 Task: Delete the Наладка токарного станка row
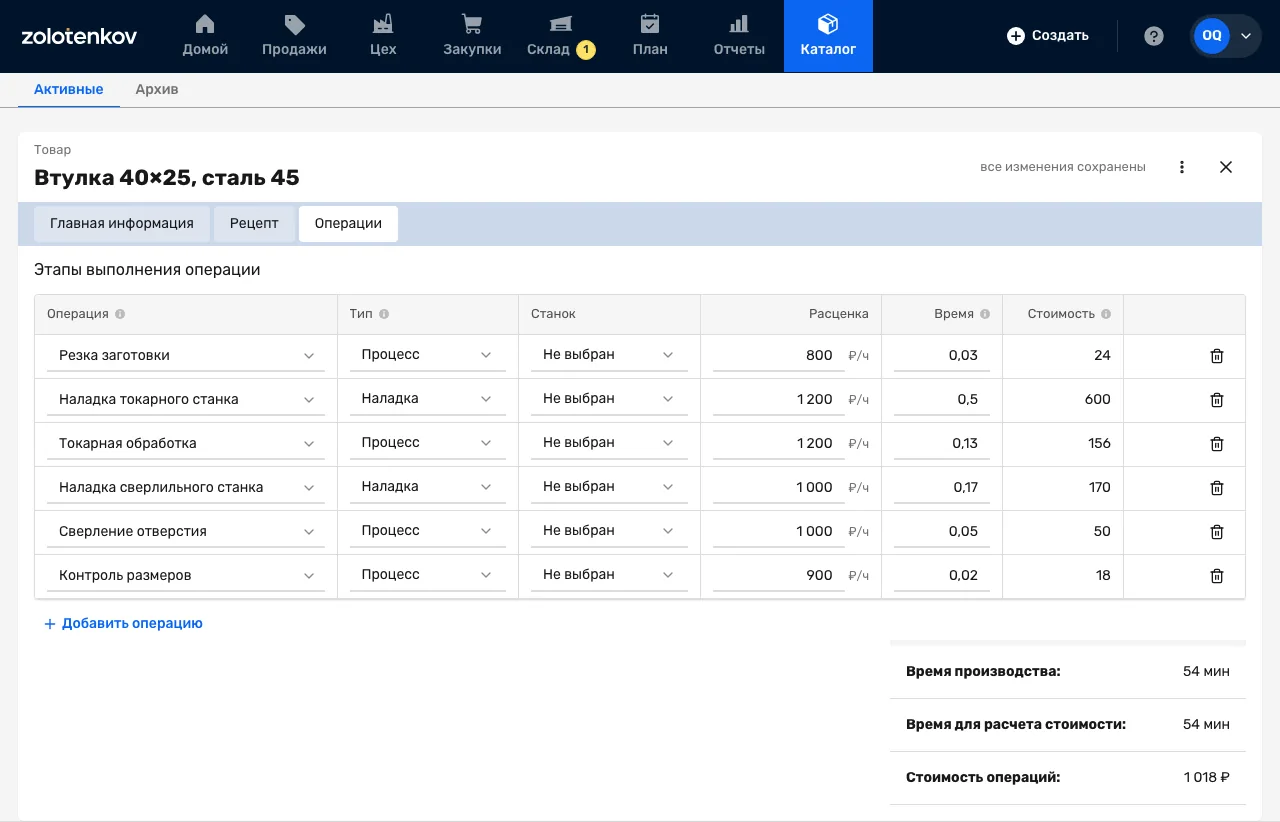click(1217, 400)
